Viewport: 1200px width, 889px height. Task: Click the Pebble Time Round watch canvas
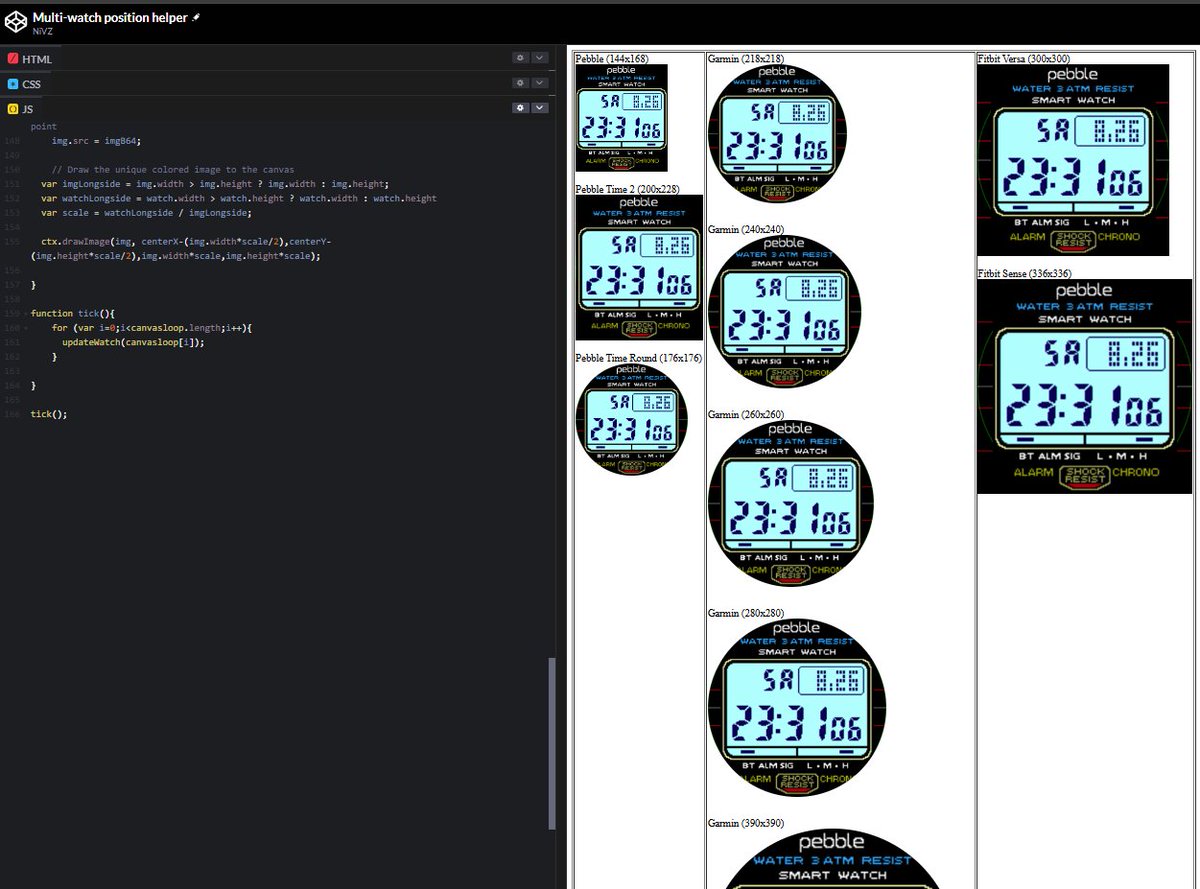pyautogui.click(x=631, y=420)
